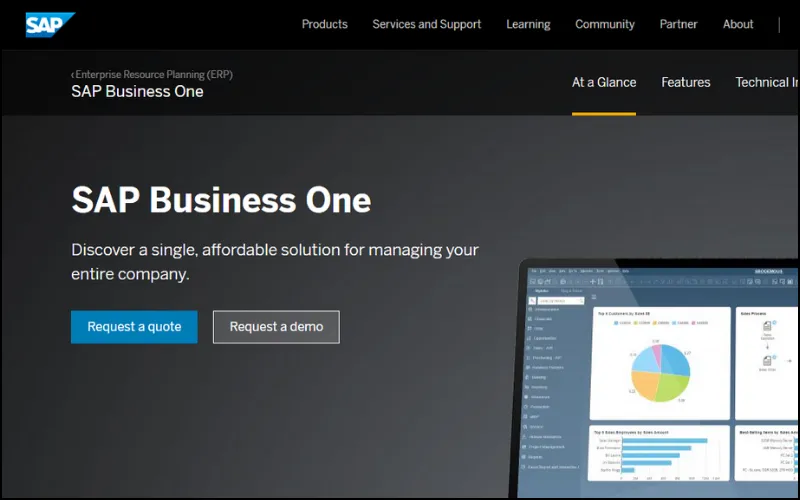
Task: Click the pie chart in dashboard image
Action: click(x=660, y=372)
